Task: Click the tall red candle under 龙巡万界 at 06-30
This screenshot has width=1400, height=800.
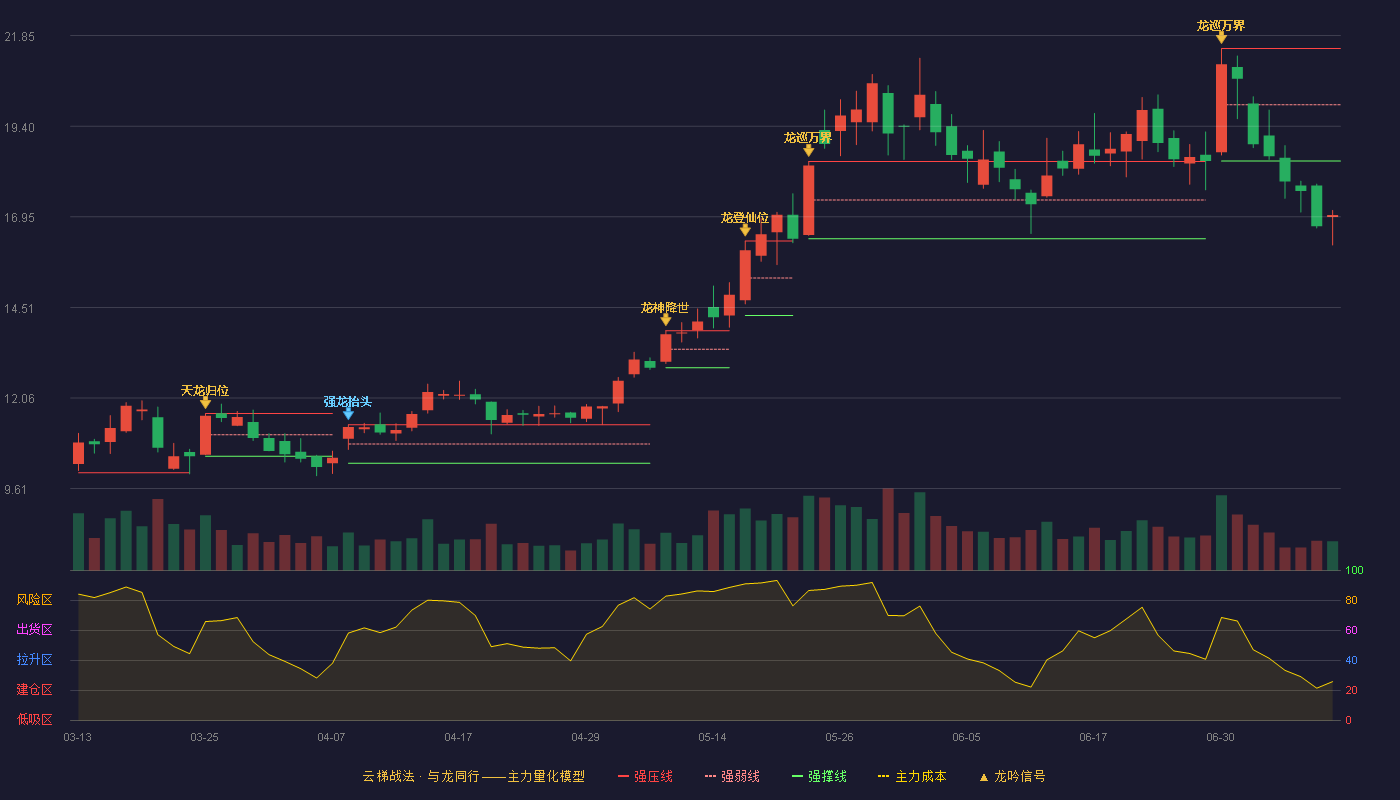Action: [x=1221, y=108]
